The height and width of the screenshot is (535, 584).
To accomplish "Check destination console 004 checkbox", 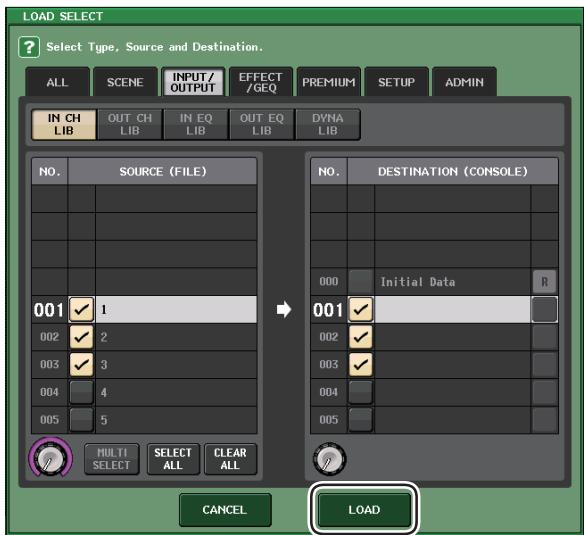I will coord(361,392).
